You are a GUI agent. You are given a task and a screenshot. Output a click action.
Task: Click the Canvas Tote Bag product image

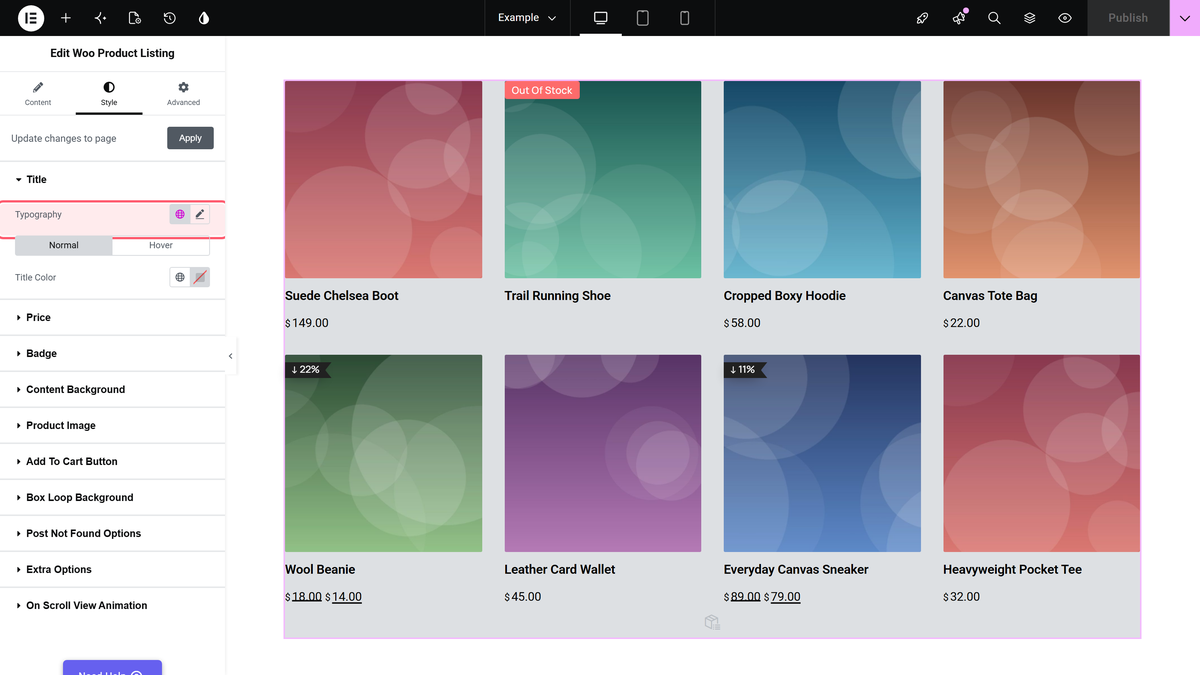pos(1041,180)
